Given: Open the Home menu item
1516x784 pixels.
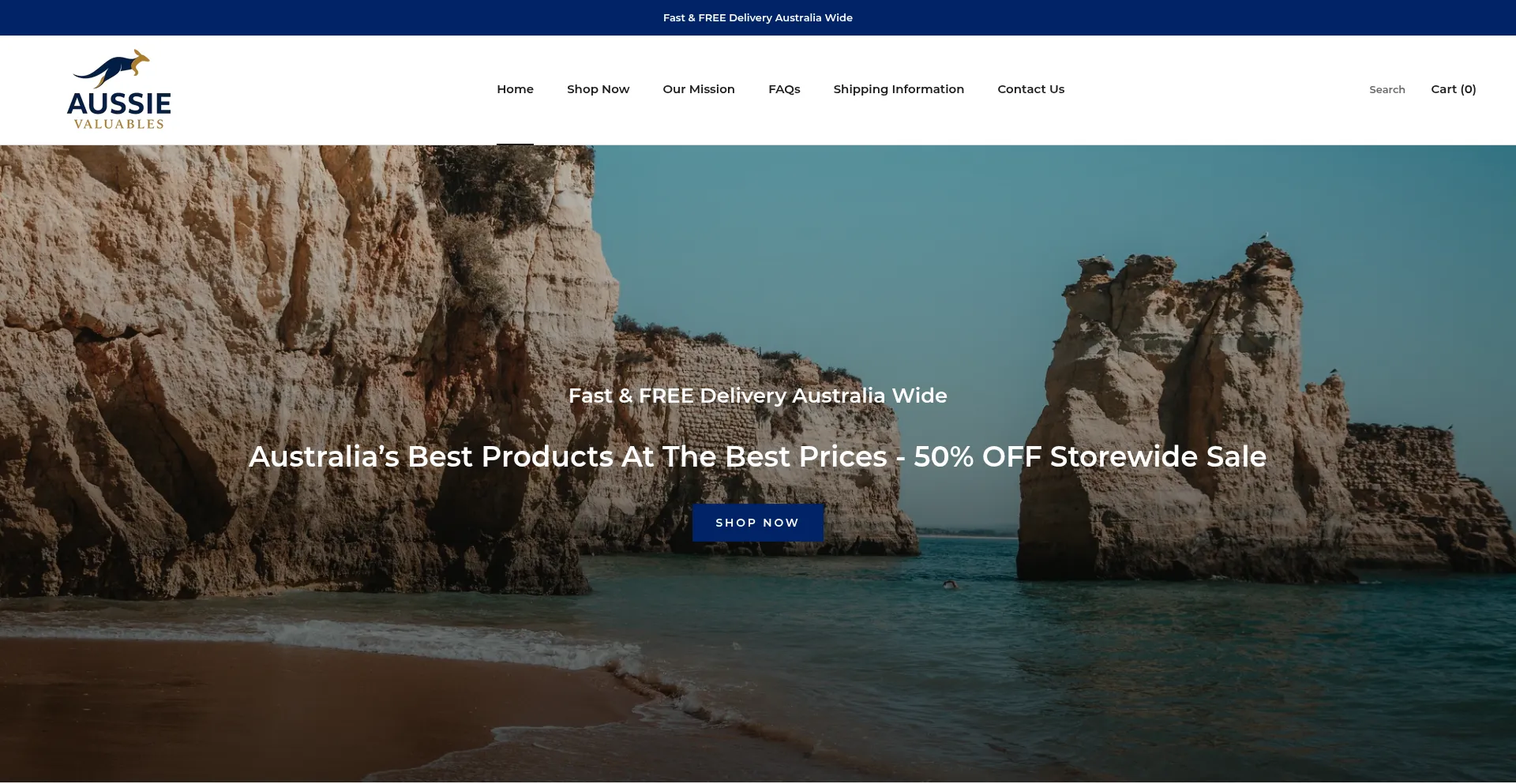Looking at the screenshot, I should (515, 89).
